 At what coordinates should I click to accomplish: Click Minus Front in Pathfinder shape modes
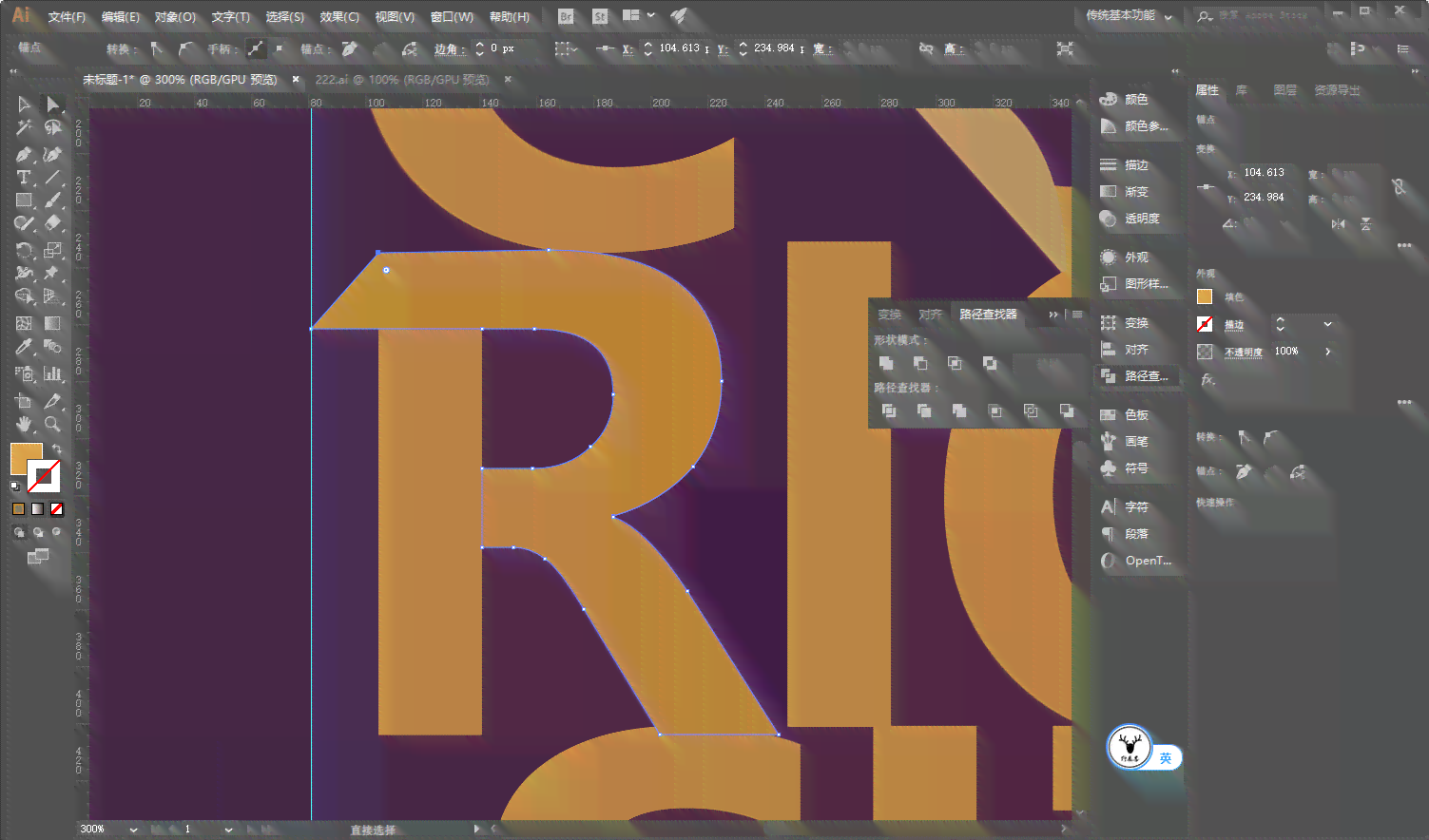pos(920,363)
